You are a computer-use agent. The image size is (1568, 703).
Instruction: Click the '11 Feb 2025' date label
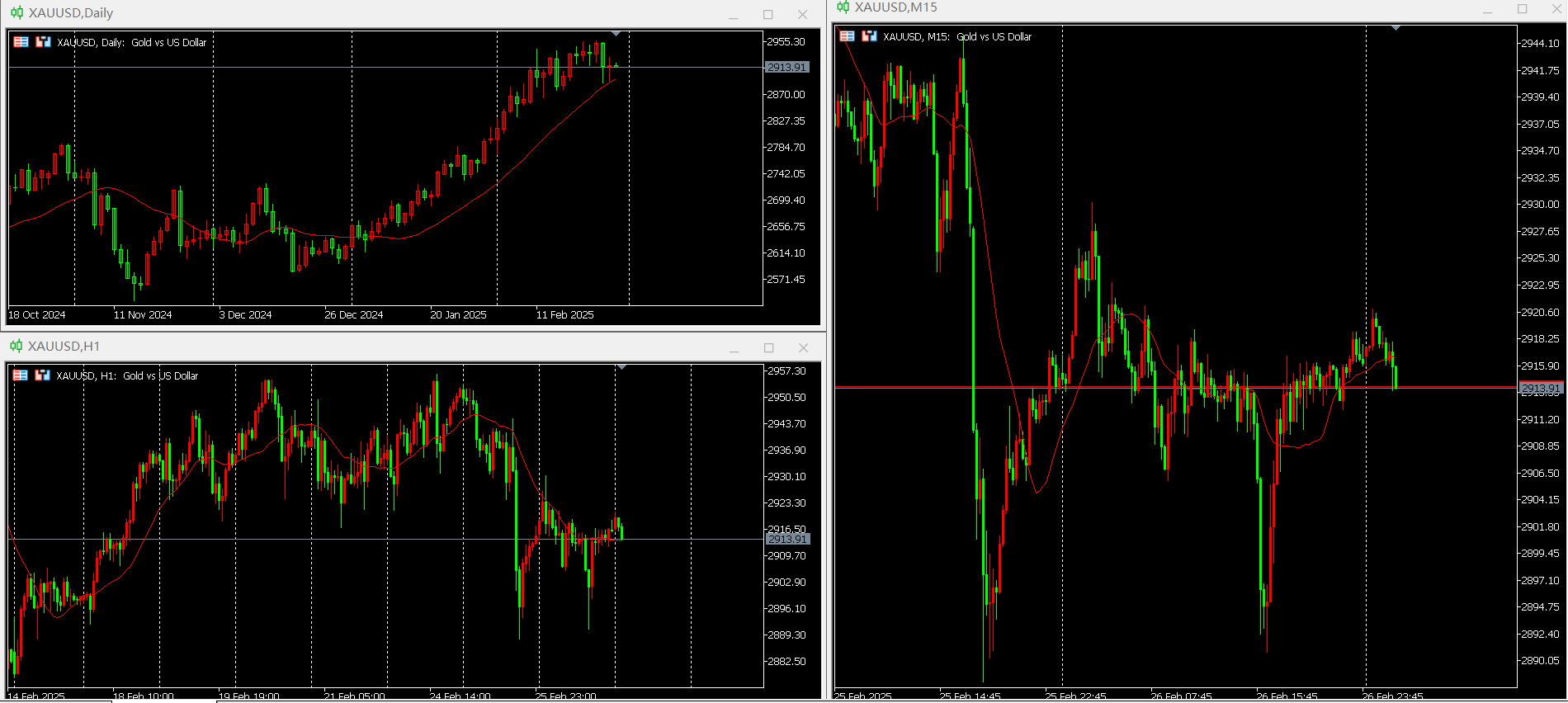564,314
